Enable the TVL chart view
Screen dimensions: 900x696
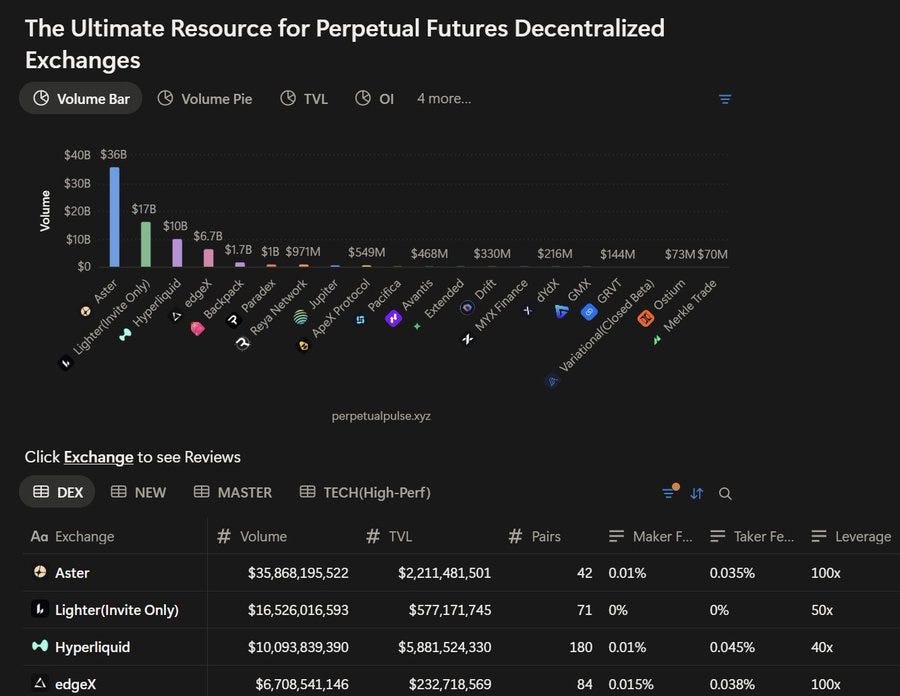(x=304, y=98)
